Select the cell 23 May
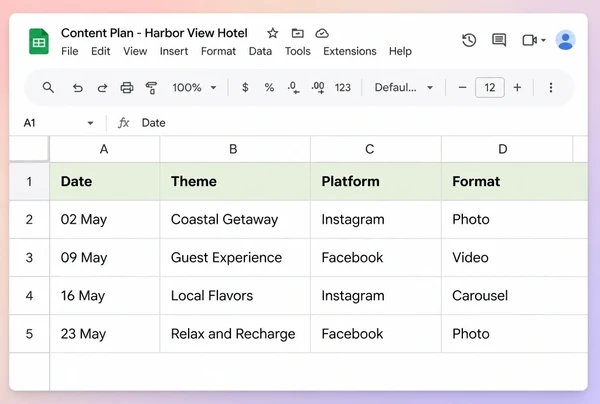Image resolution: width=600 pixels, height=404 pixels. 104,334
